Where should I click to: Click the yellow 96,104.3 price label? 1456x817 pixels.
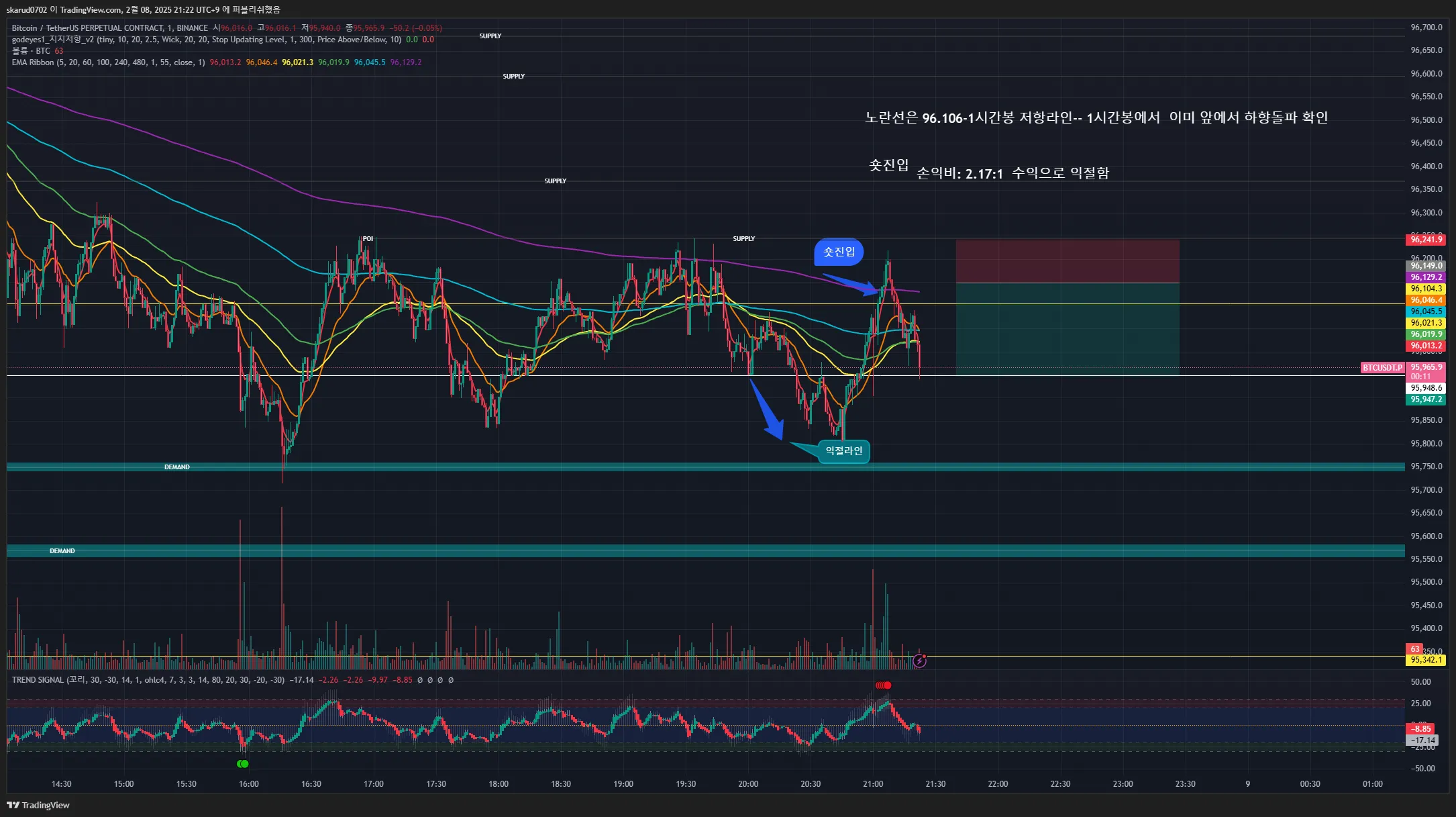(x=1426, y=289)
